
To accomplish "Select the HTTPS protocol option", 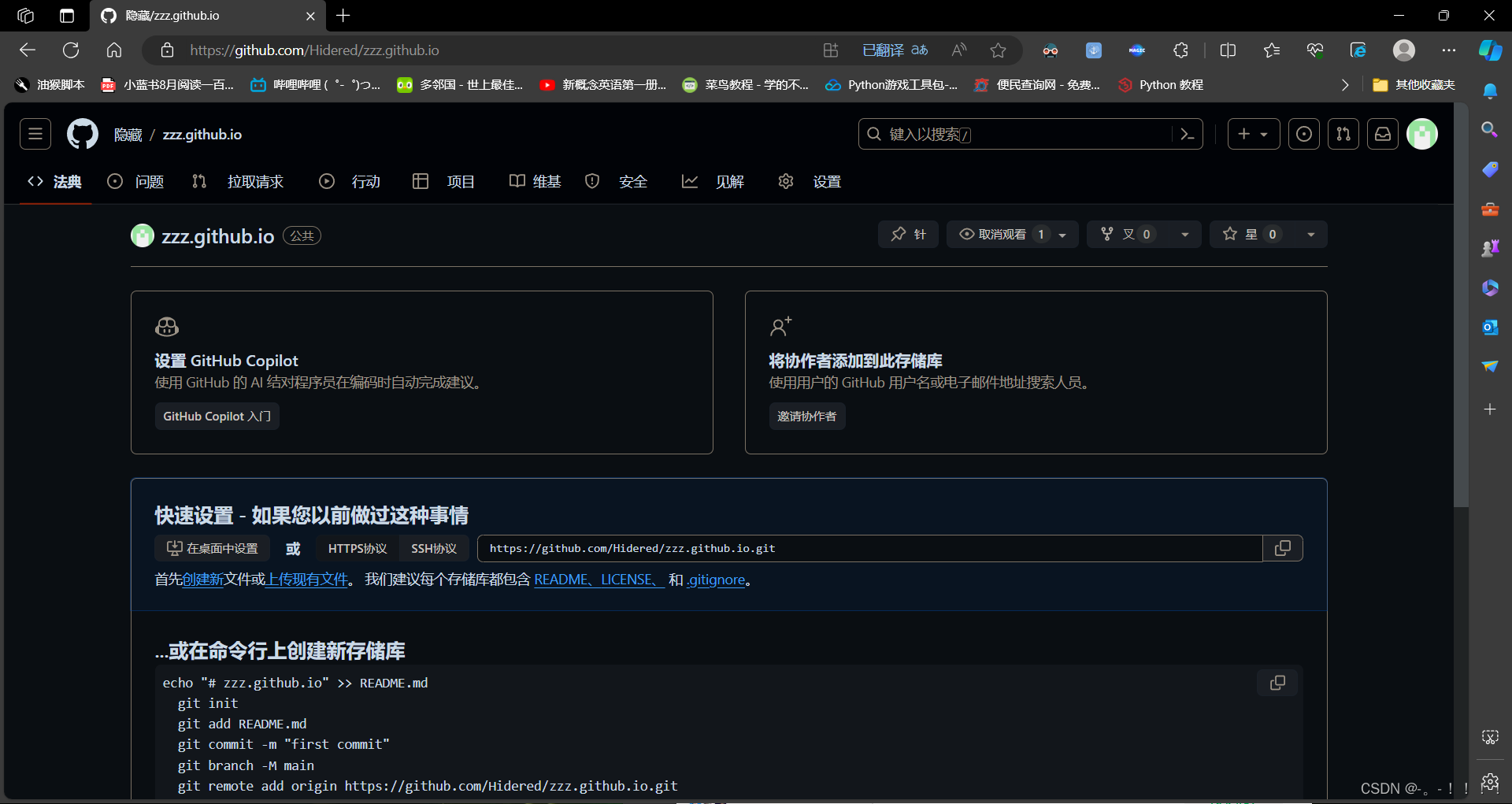I will 358,548.
